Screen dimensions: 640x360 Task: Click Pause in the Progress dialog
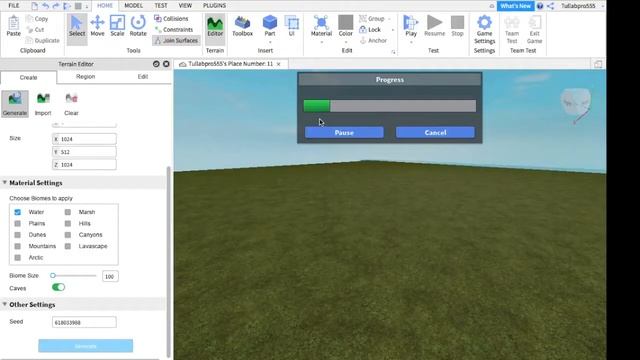coord(344,132)
